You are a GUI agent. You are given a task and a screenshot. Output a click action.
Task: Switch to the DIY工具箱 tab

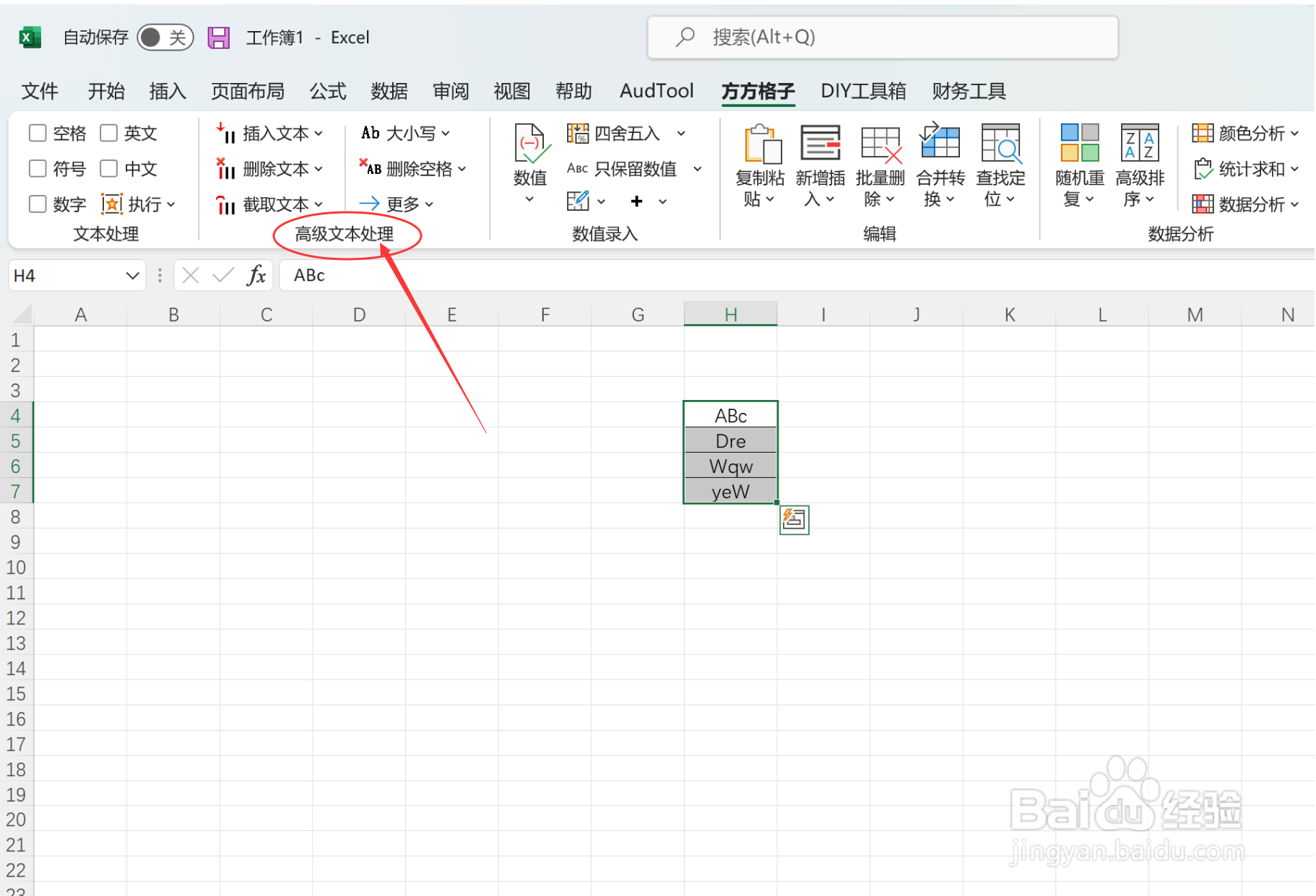coord(863,91)
